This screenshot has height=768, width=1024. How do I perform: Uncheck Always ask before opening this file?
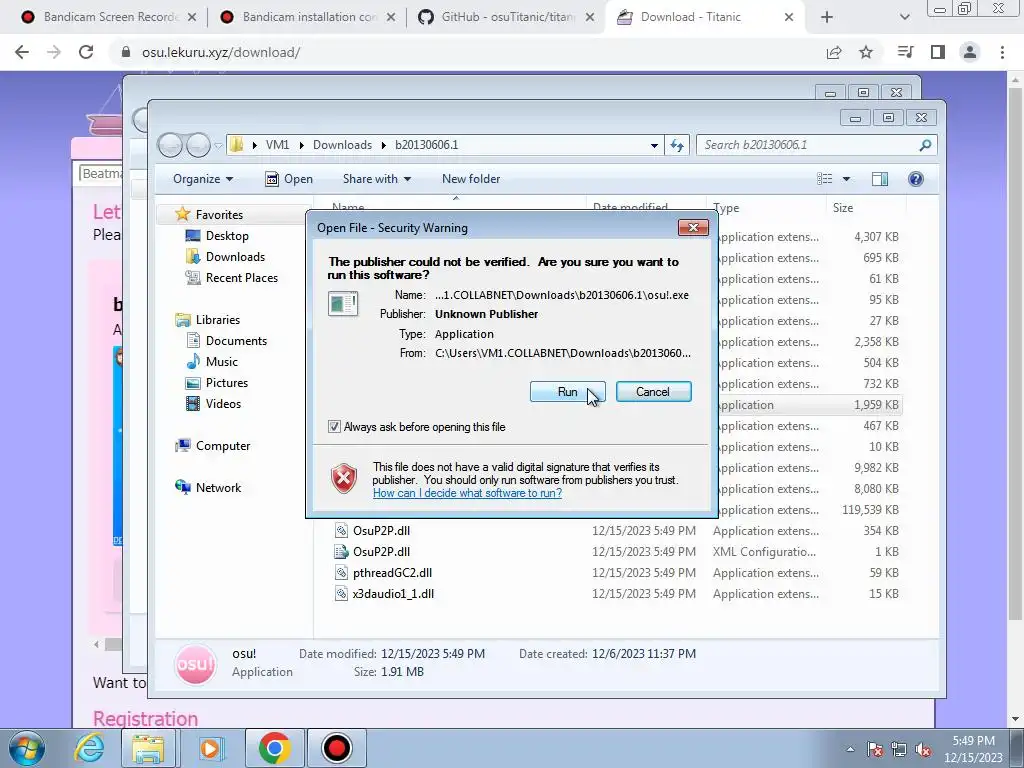pos(334,426)
